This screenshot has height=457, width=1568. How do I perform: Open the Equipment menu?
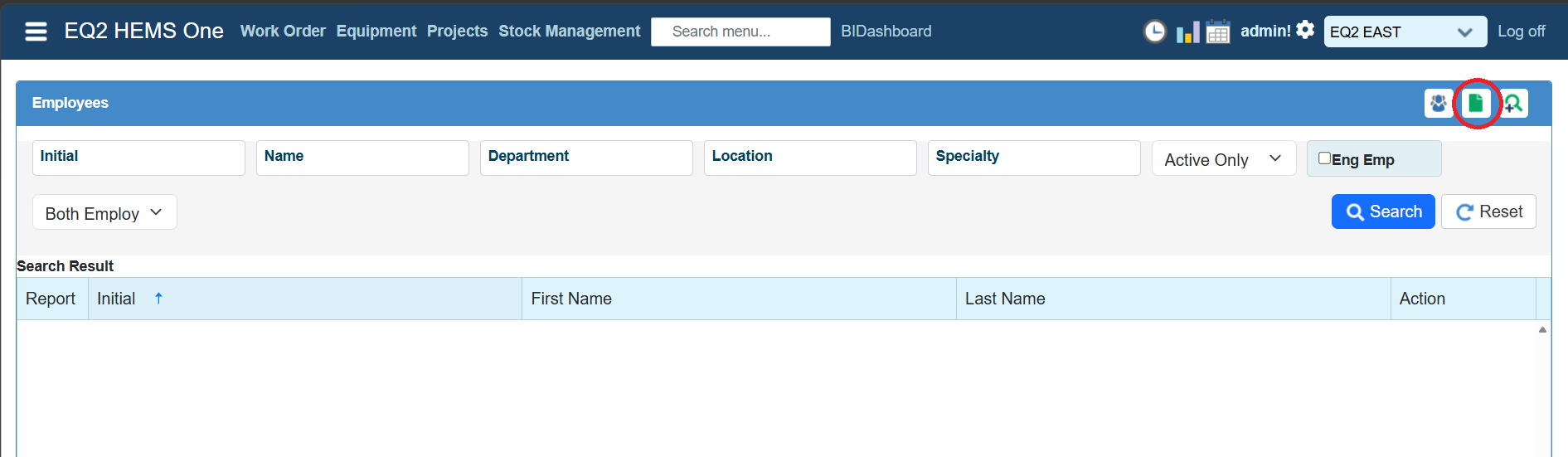click(x=376, y=31)
